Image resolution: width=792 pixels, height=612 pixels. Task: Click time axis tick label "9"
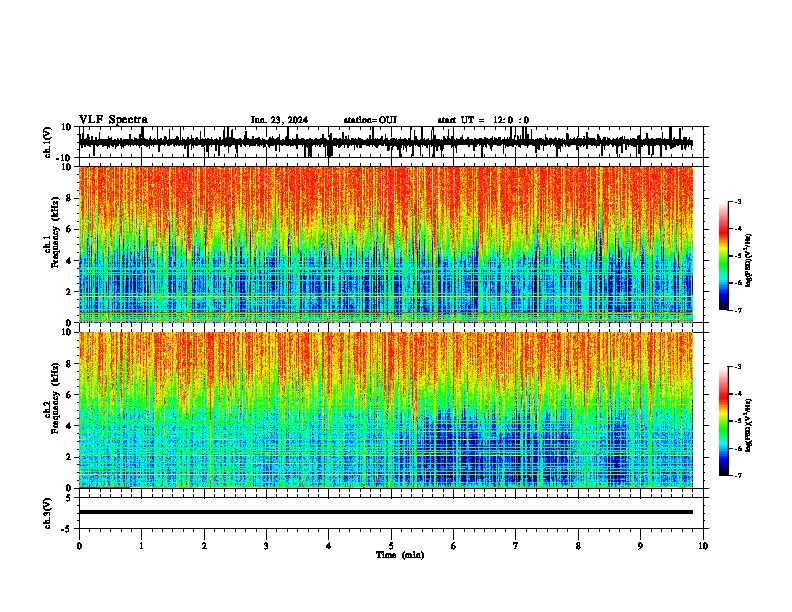[640, 546]
